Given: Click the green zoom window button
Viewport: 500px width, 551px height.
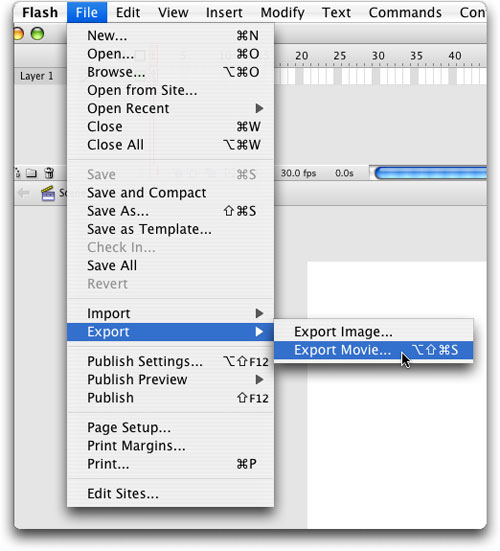Looking at the screenshot, I should pos(37,34).
